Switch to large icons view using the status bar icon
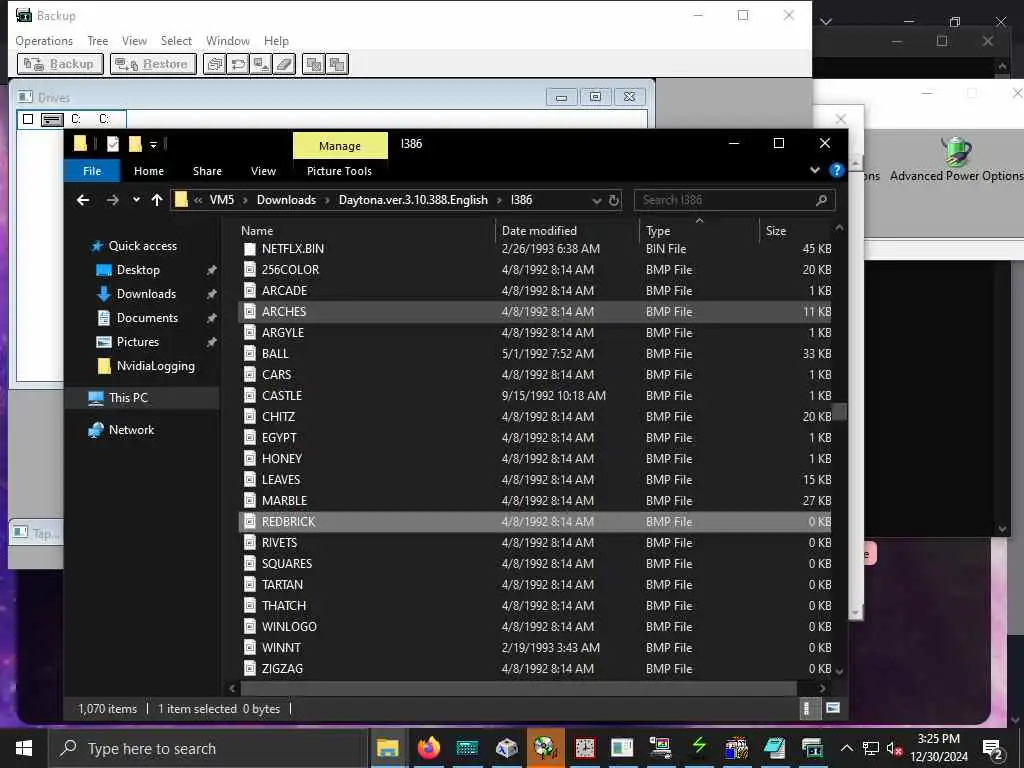 [x=833, y=708]
